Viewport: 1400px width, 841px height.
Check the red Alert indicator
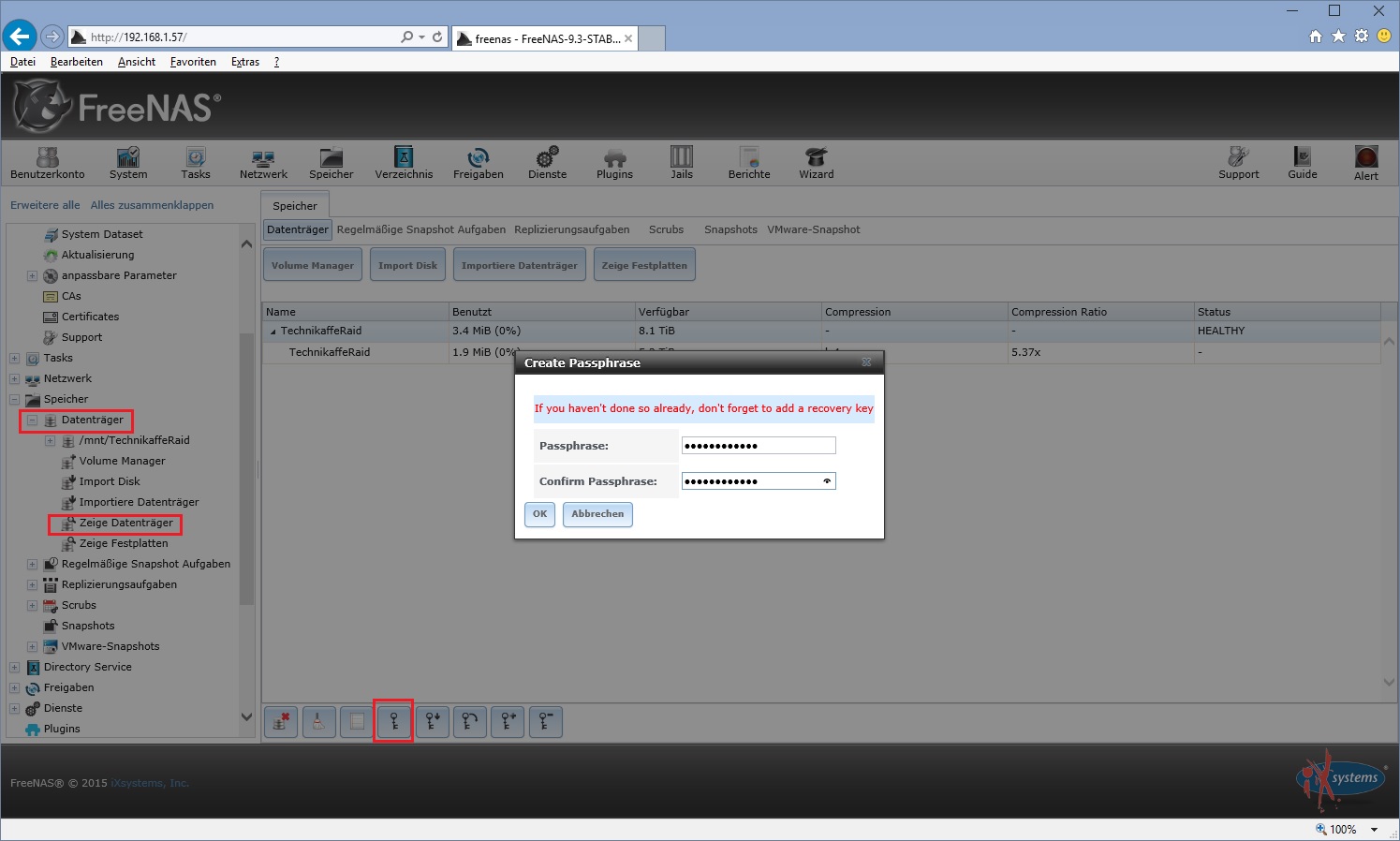tap(1366, 162)
